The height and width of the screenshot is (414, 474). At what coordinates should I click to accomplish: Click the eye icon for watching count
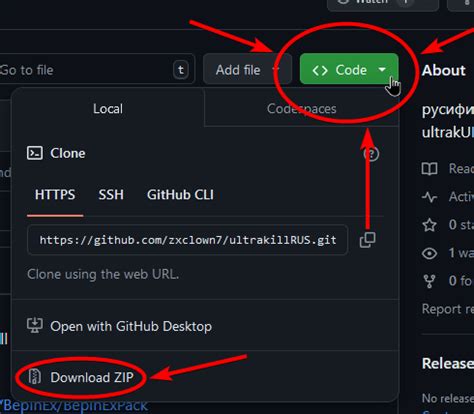429,253
